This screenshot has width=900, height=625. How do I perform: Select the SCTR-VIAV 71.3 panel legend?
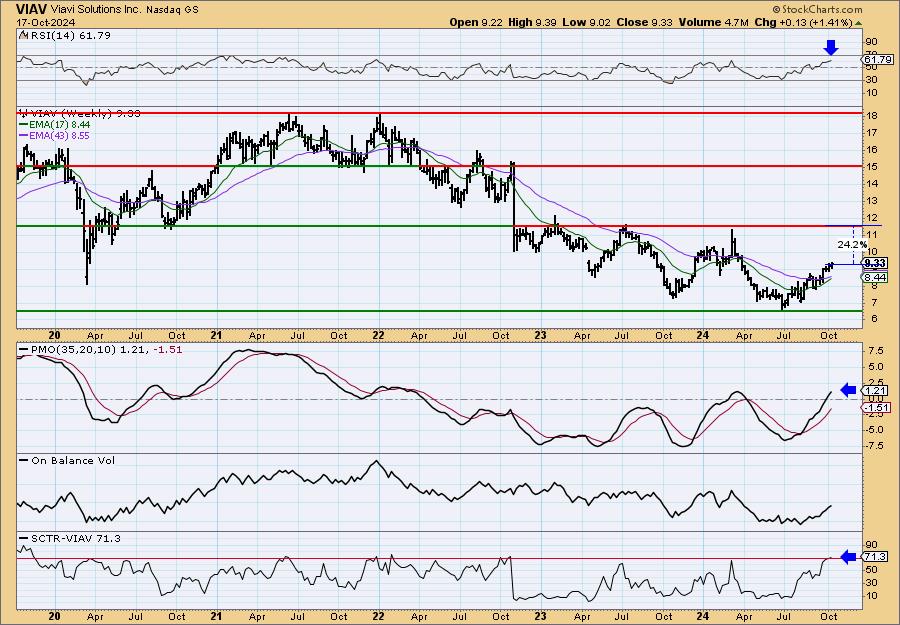70,538
